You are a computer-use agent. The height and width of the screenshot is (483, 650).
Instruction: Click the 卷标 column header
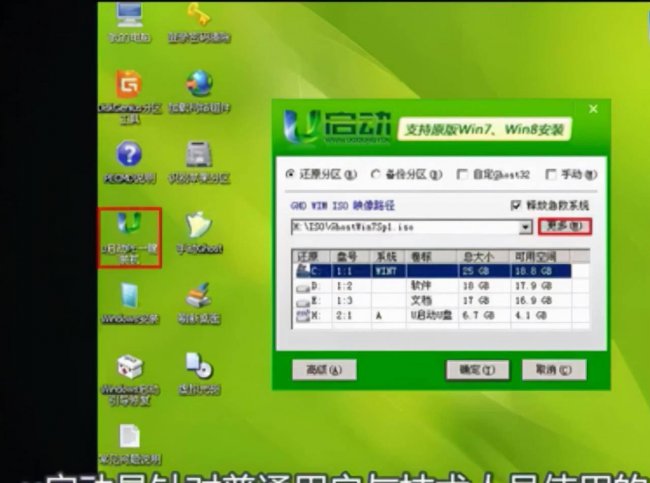coord(432,257)
